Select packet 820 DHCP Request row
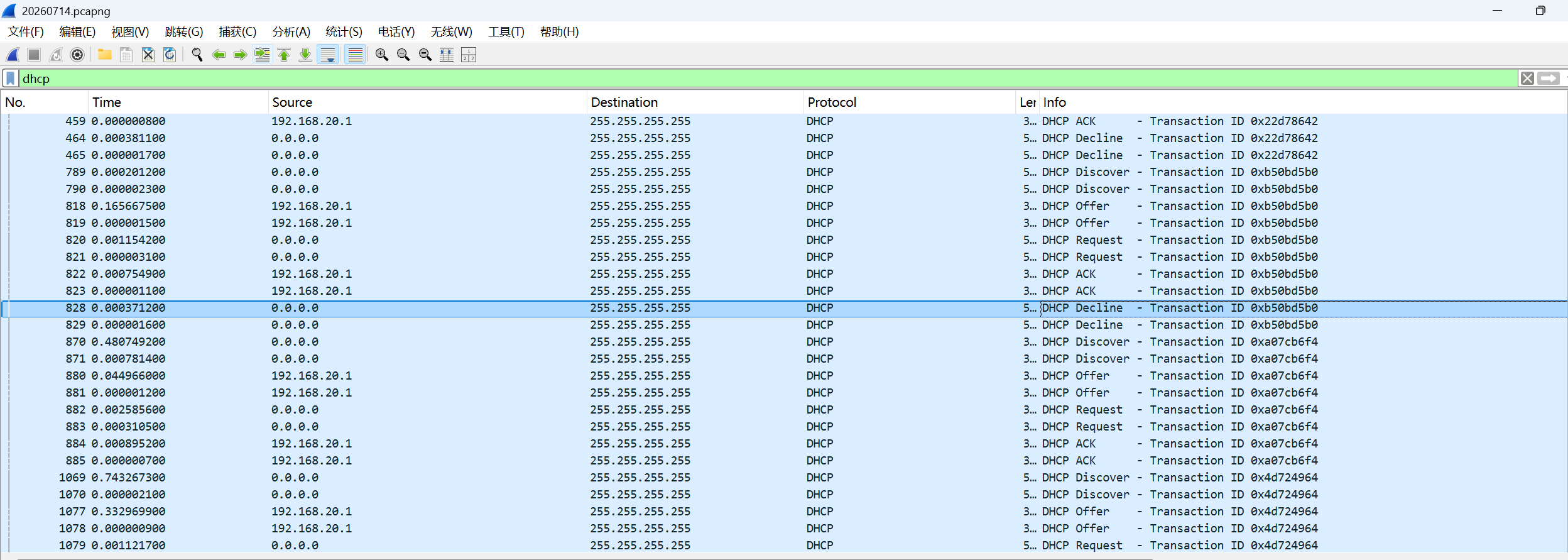Image resolution: width=1568 pixels, height=560 pixels. click(784, 240)
